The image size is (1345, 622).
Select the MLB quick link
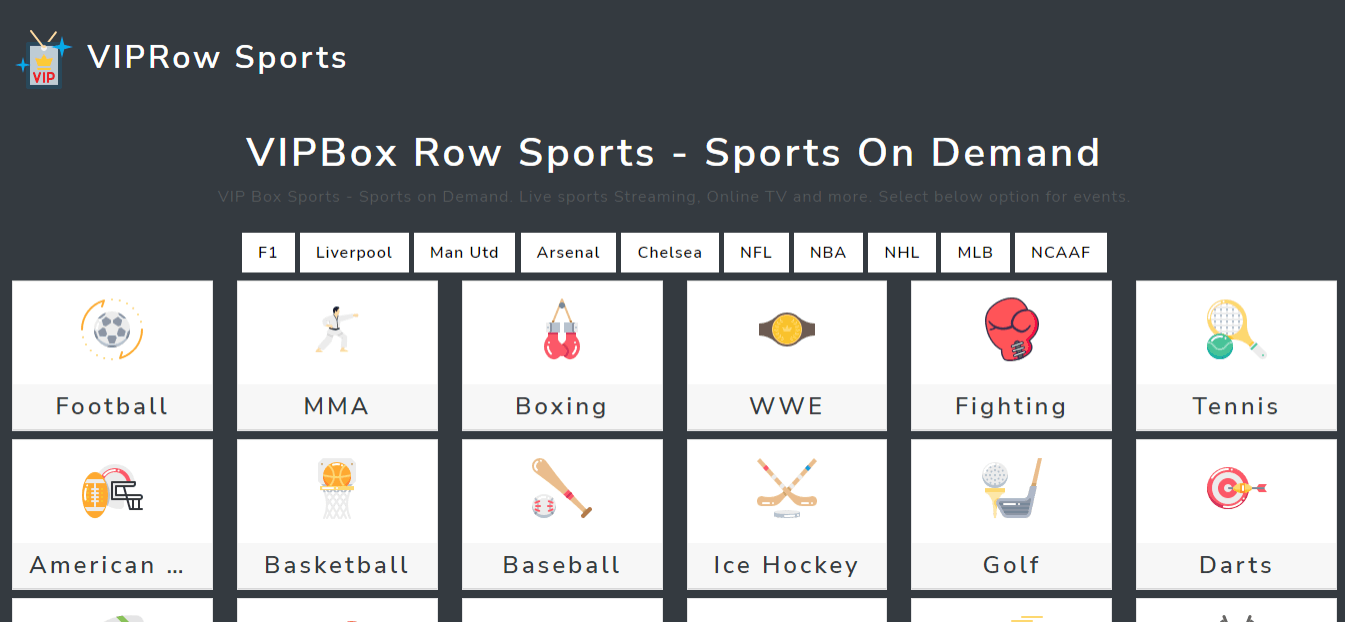coord(975,253)
